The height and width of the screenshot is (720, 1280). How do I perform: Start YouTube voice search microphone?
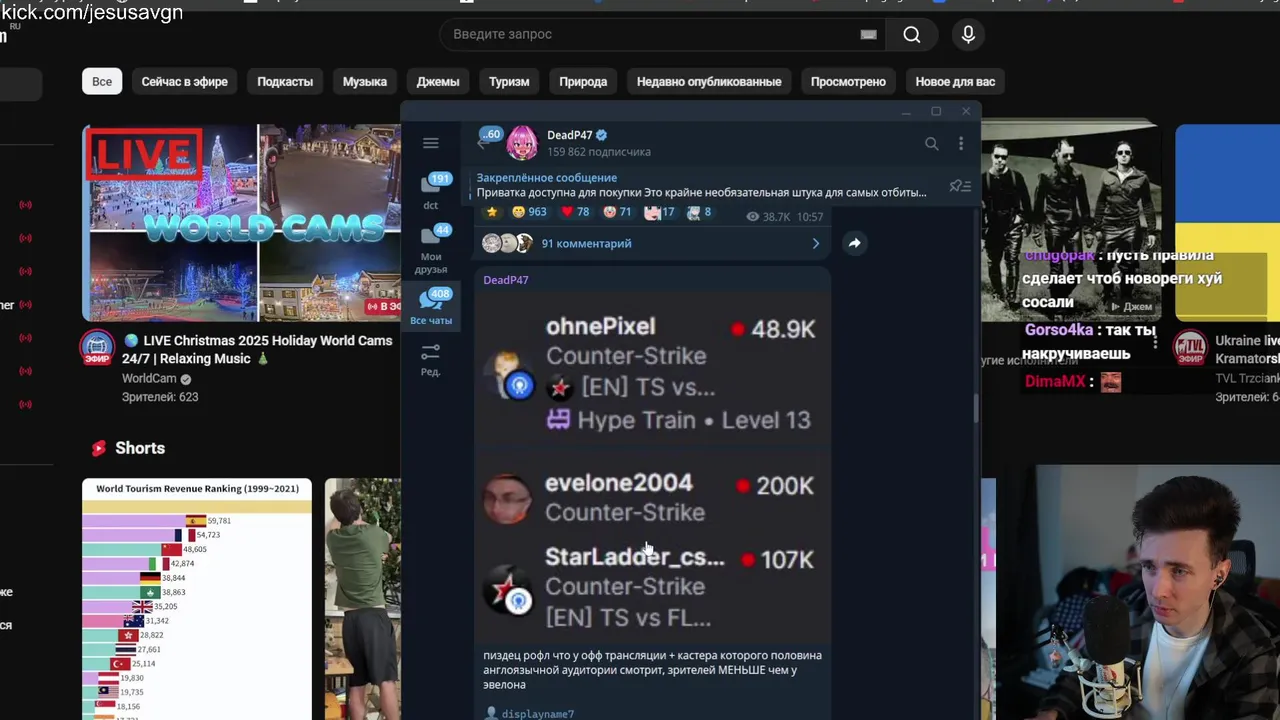[968, 34]
